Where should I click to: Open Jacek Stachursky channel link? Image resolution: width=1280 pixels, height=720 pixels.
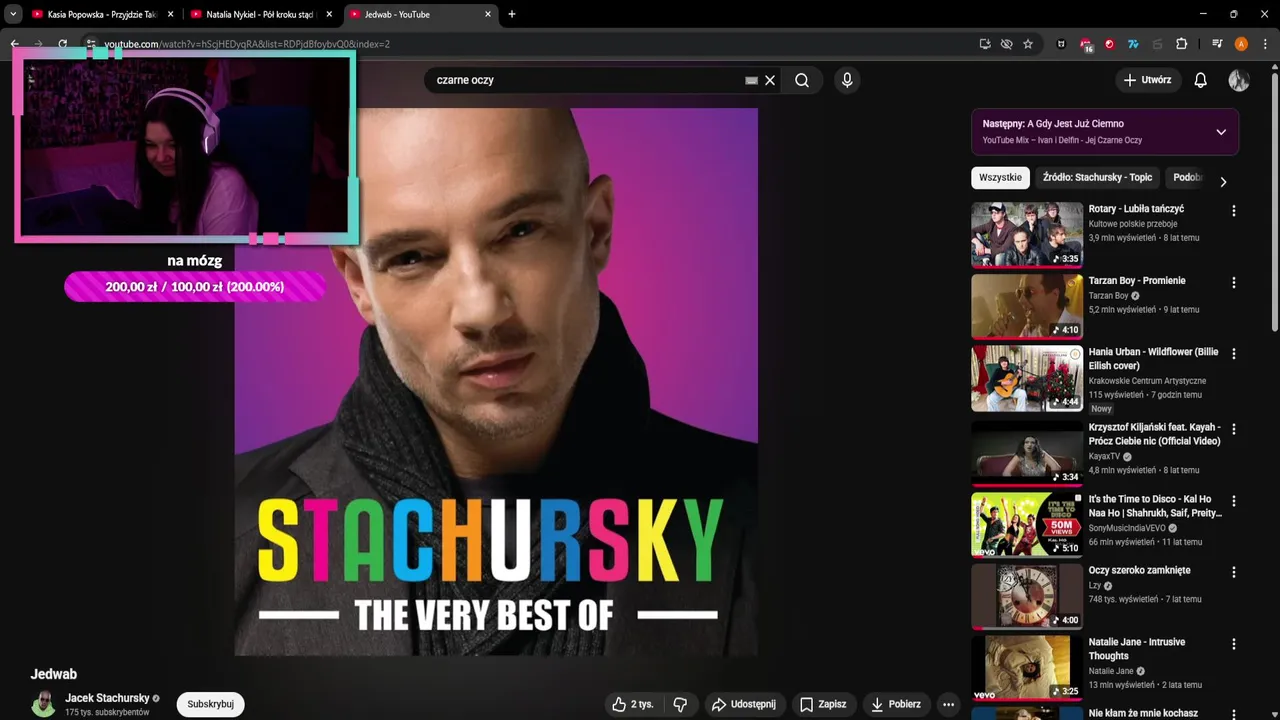pos(107,698)
